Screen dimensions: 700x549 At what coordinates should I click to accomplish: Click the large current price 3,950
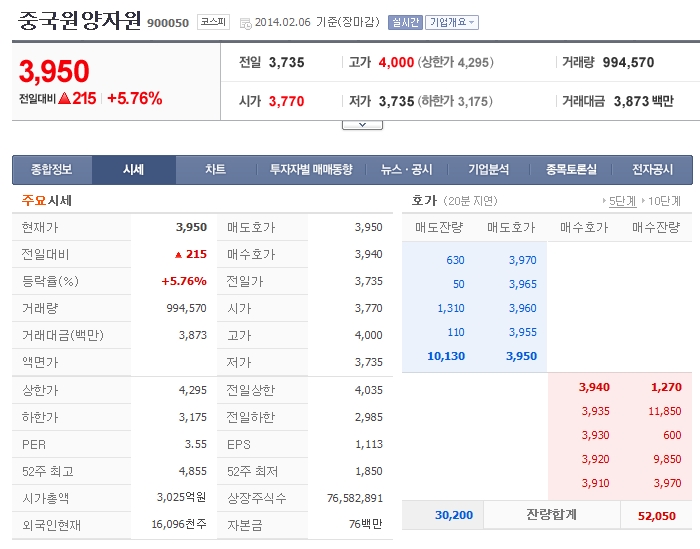point(54,71)
